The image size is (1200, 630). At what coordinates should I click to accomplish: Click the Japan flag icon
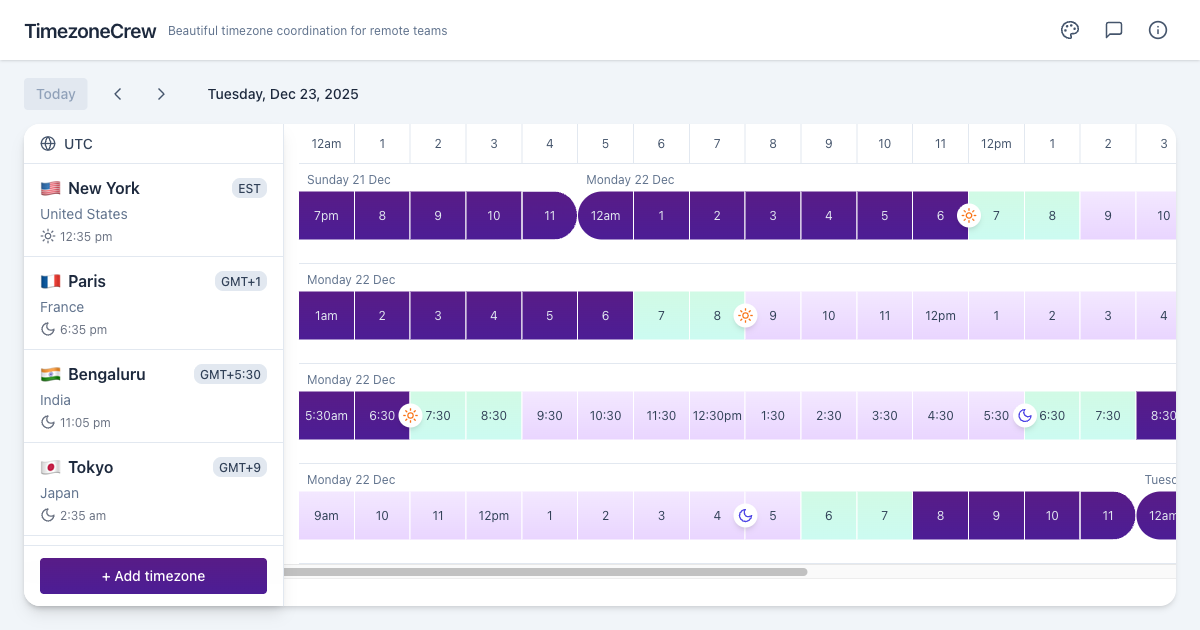coord(50,467)
